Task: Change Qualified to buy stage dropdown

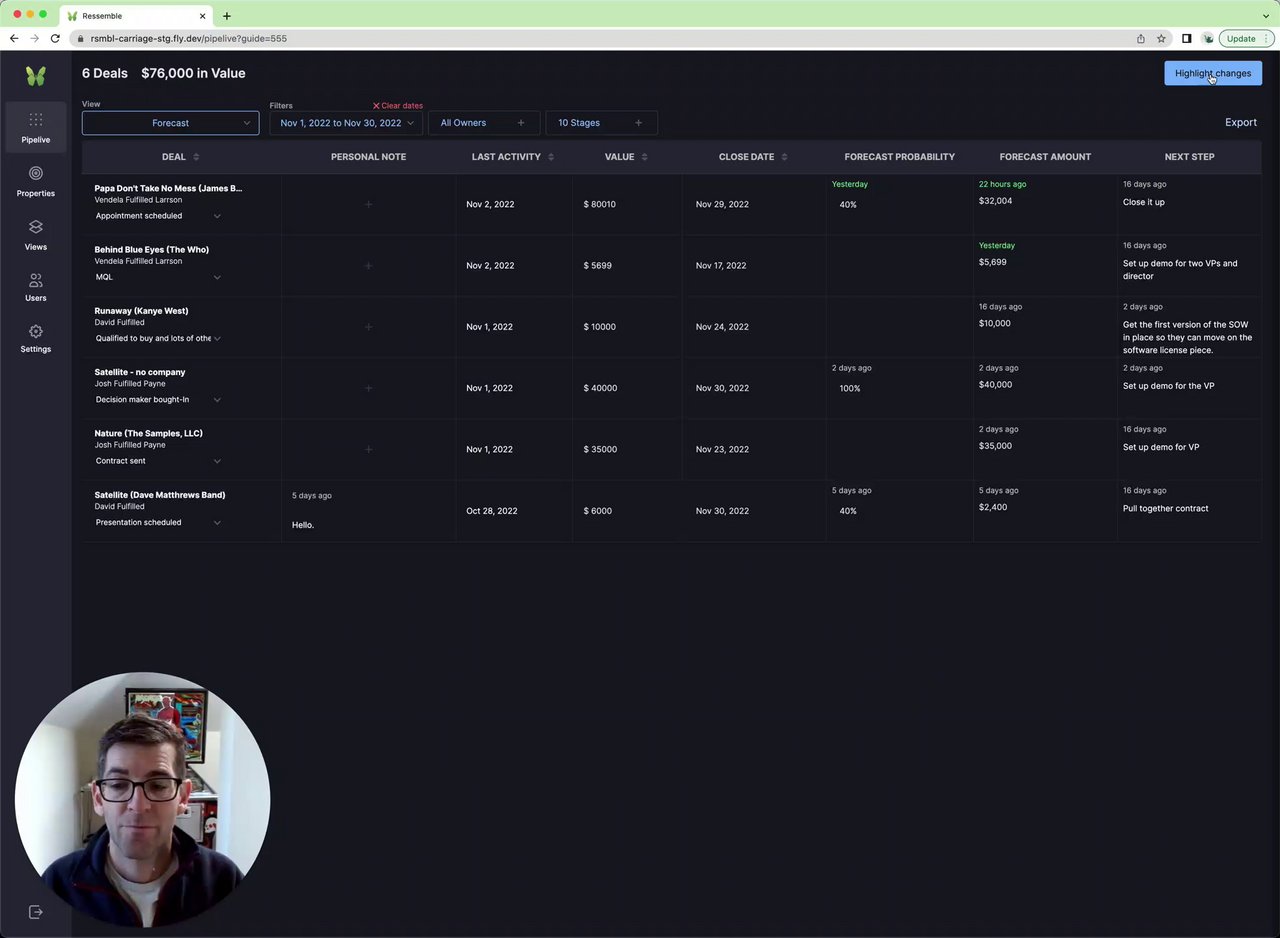Action: tap(158, 338)
